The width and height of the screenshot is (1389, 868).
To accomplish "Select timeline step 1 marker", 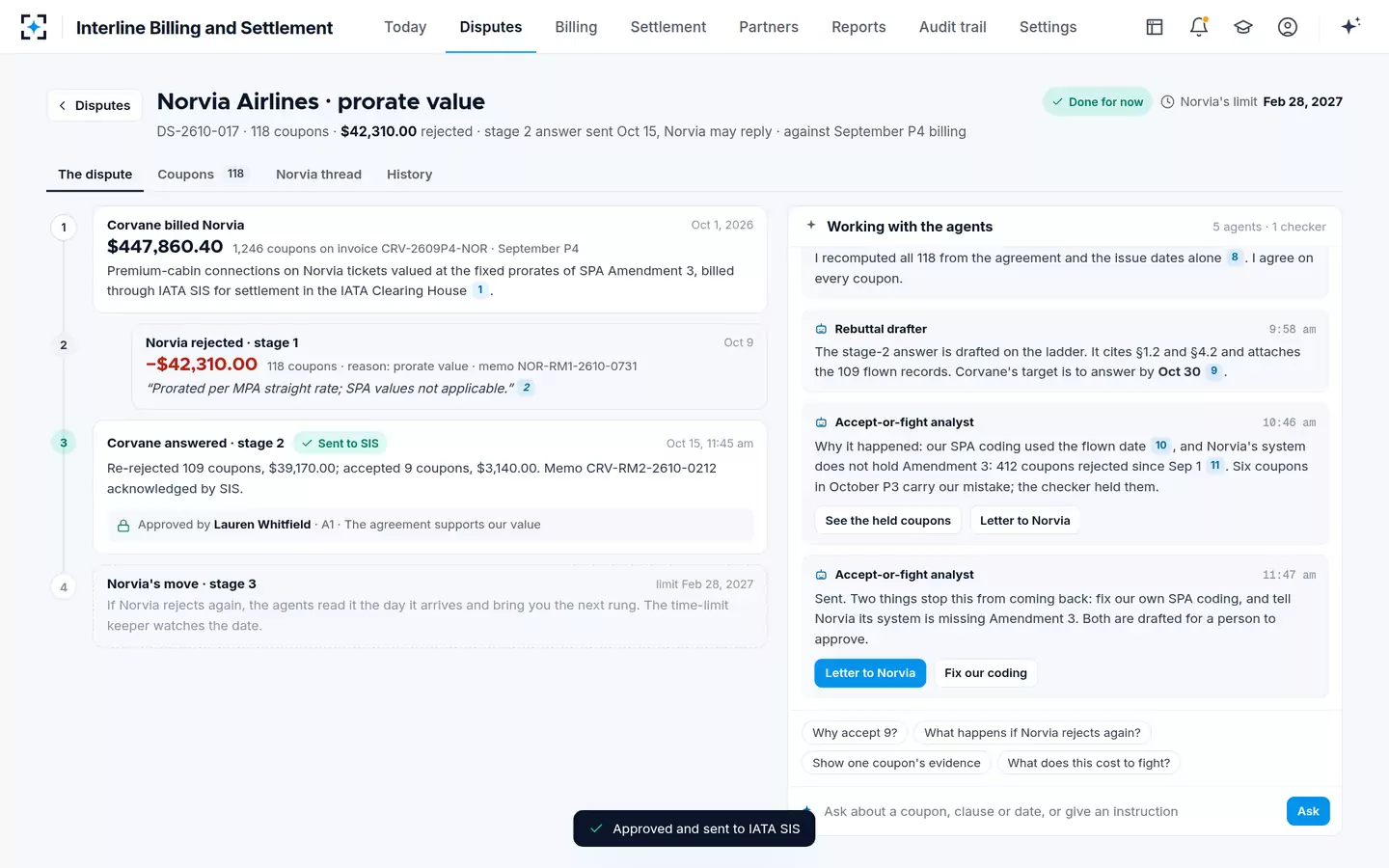I will 64,228.
